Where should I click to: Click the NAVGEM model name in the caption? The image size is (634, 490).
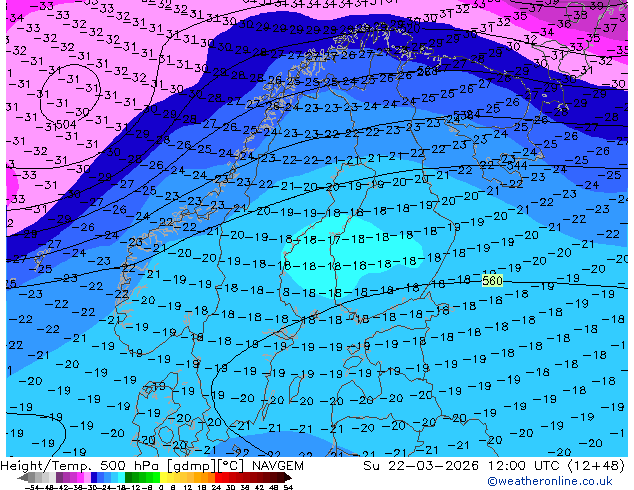(x=278, y=466)
